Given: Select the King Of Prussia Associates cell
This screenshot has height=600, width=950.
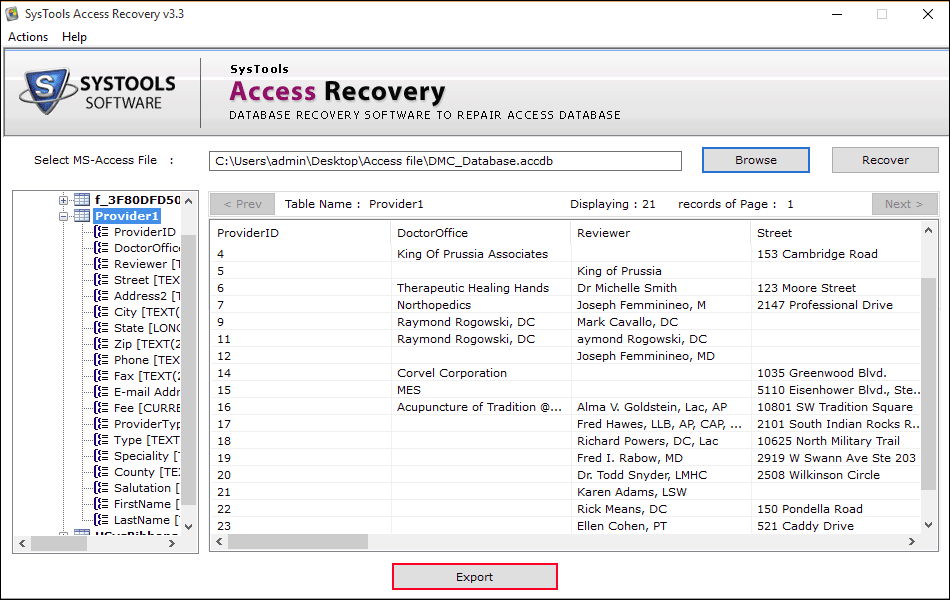Looking at the screenshot, I should coord(480,254).
